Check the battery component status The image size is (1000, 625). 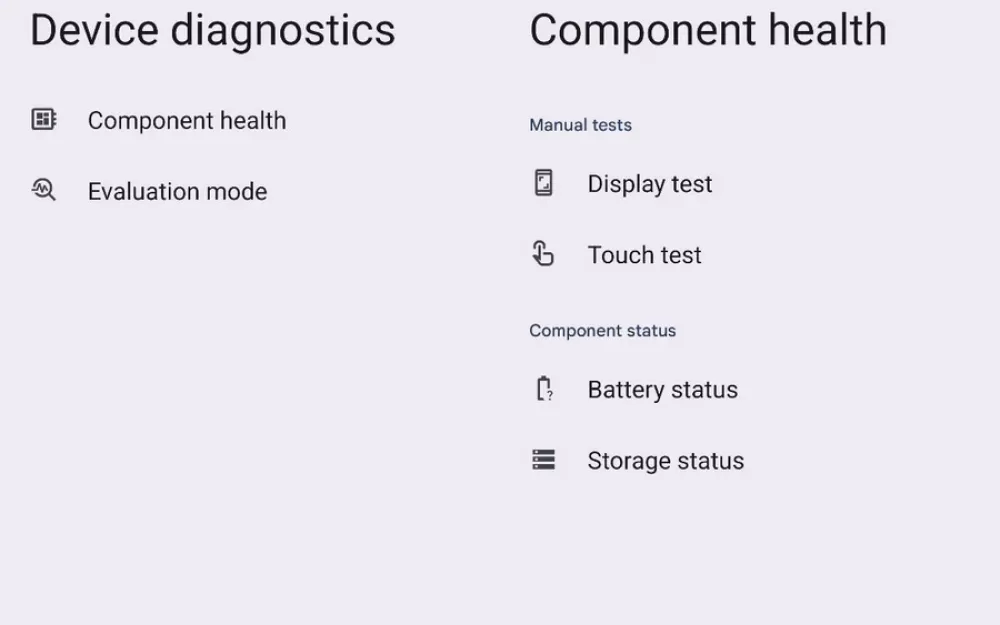tap(663, 389)
